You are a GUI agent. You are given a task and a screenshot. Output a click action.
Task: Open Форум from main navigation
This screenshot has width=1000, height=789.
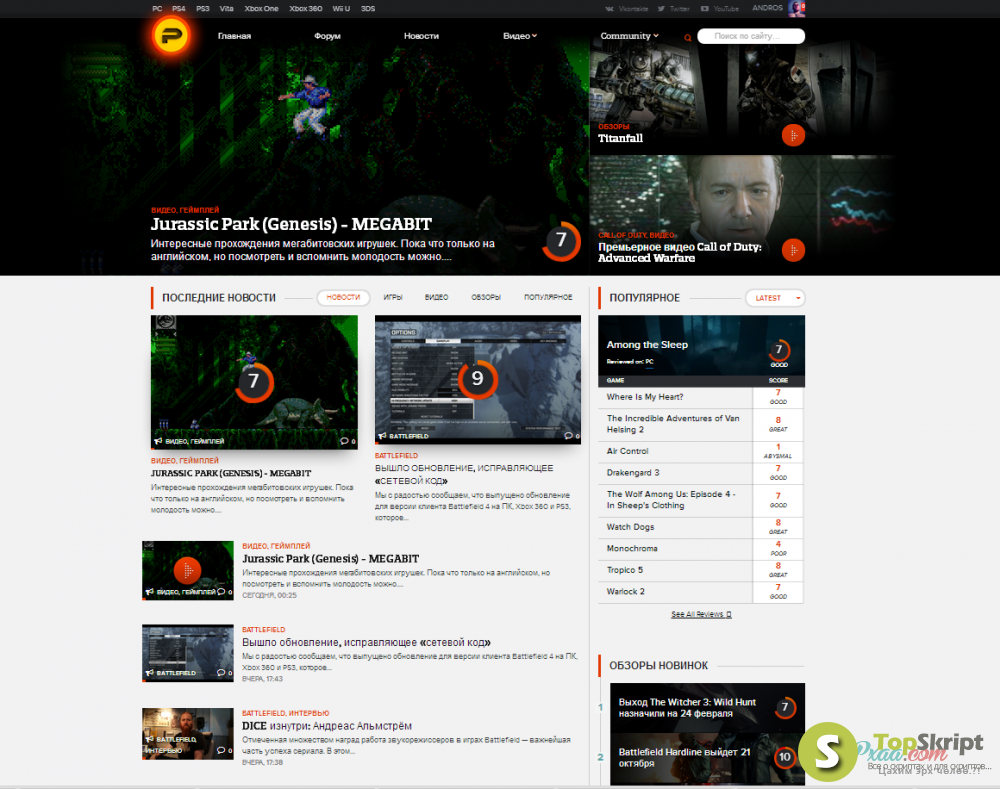coord(327,36)
